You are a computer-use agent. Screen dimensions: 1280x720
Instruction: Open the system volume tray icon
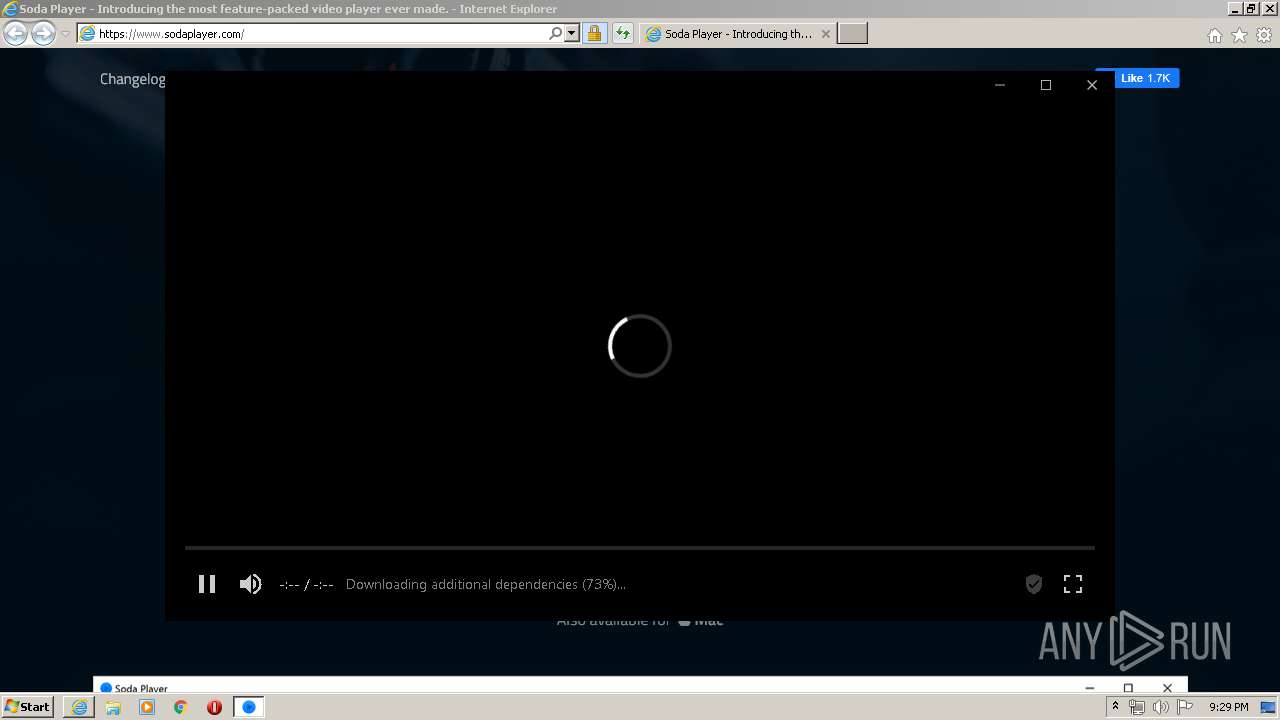1161,707
